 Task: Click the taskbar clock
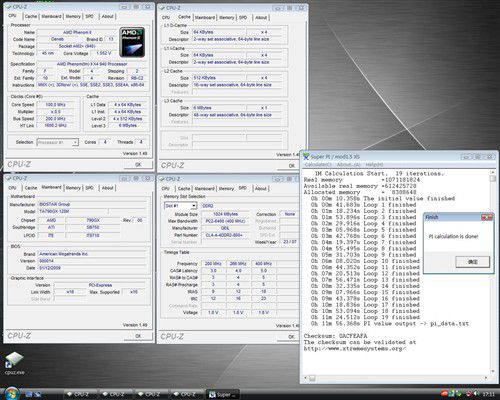[x=488, y=394]
